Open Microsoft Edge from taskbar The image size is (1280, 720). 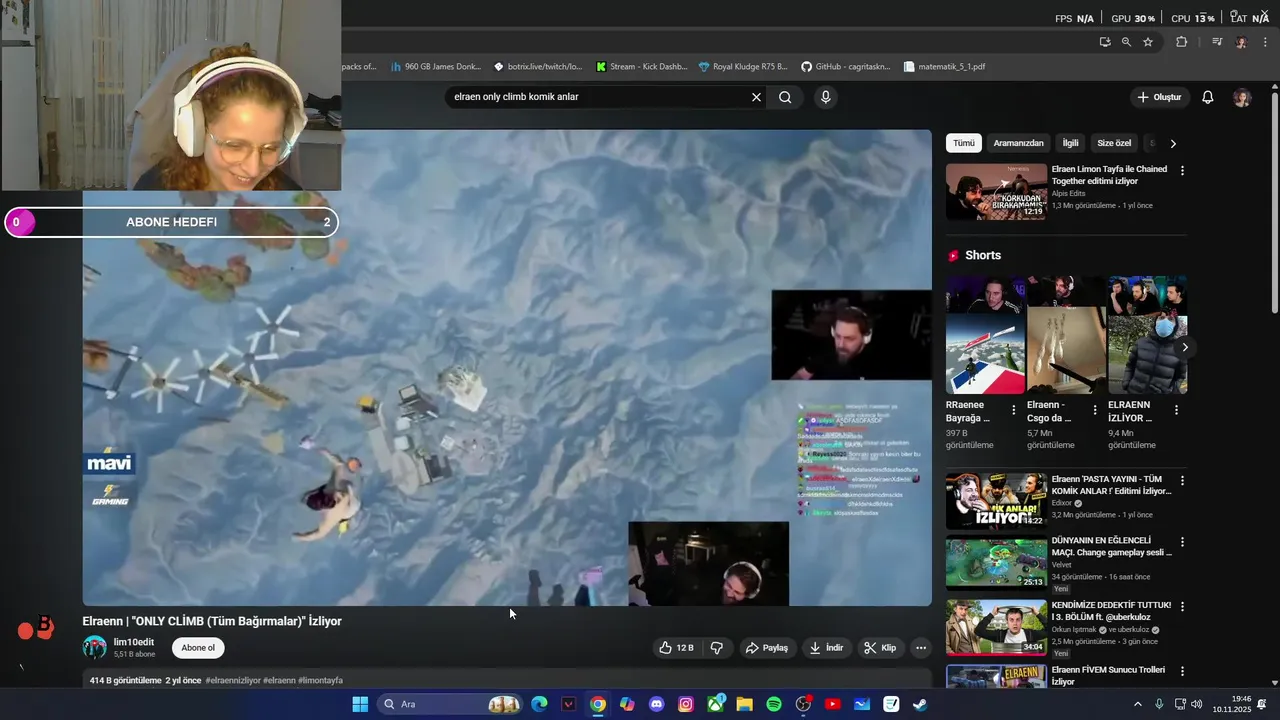pyautogui.click(x=539, y=704)
